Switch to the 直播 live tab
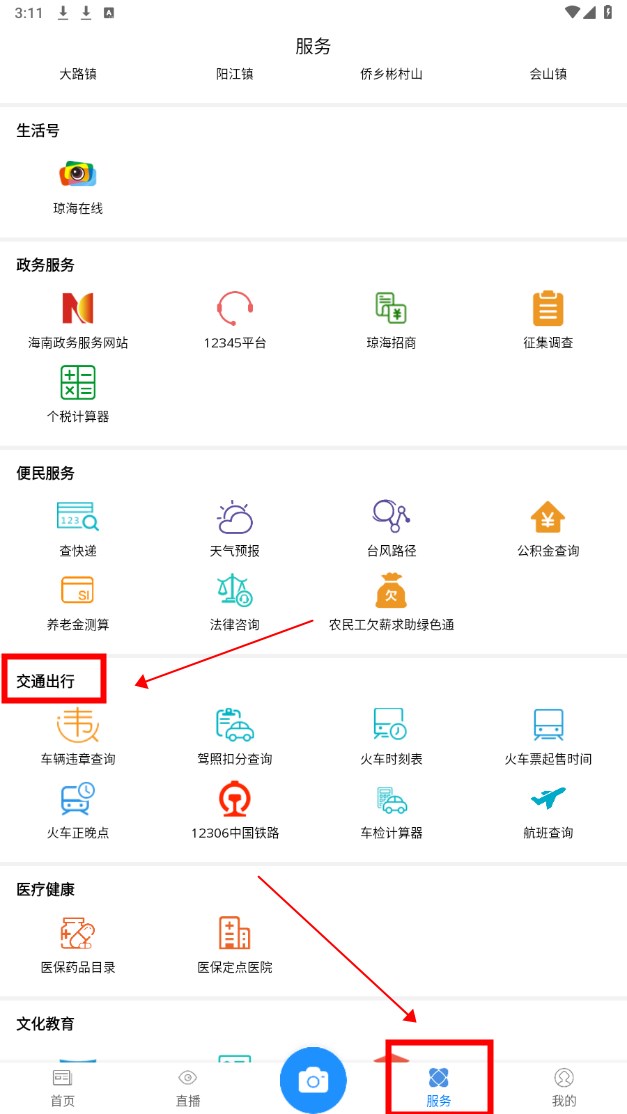Viewport: 627px width, 1114px height. tap(187, 1088)
